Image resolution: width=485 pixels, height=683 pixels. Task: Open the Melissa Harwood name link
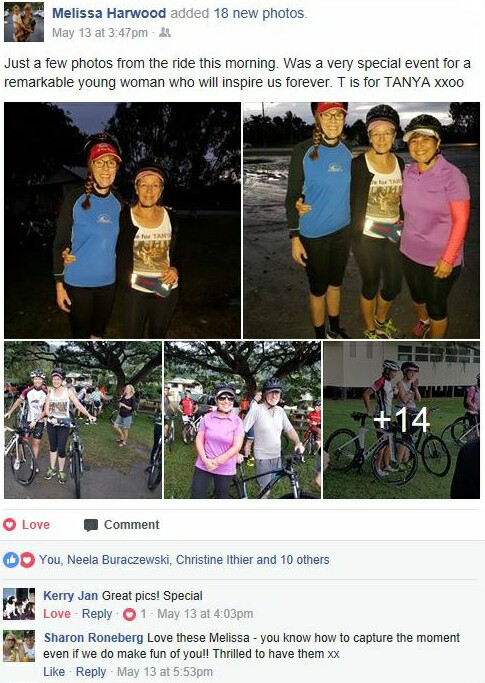109,13
